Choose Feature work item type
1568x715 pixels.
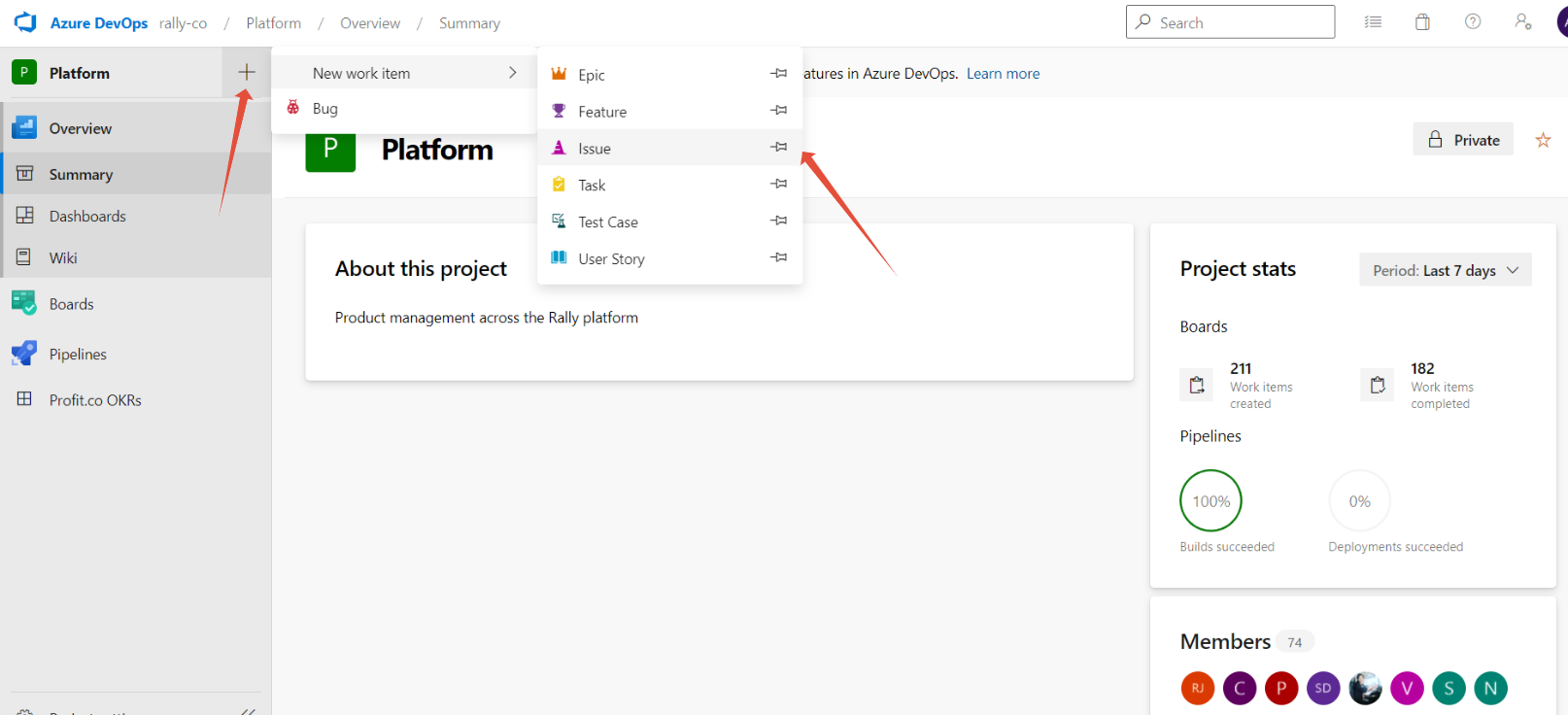pos(670,111)
